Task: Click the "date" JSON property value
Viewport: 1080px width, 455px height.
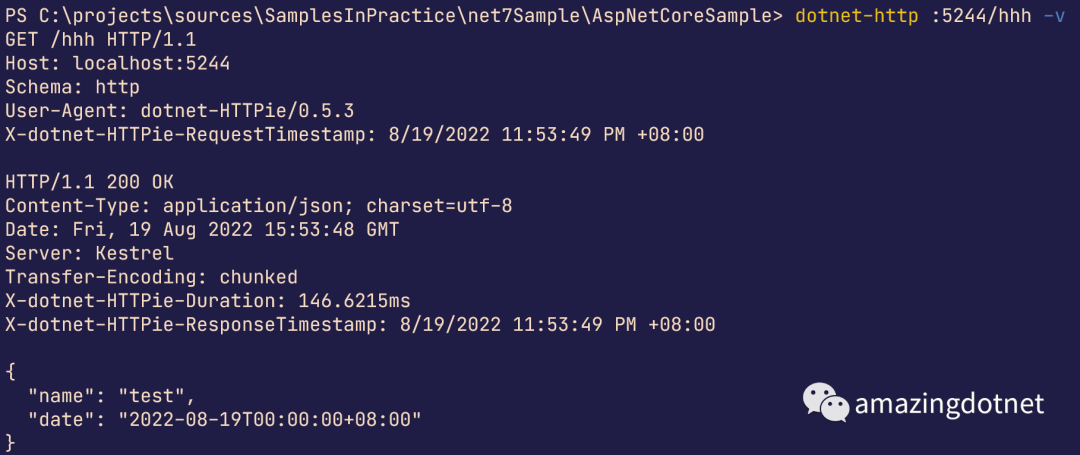Action: (x=269, y=418)
